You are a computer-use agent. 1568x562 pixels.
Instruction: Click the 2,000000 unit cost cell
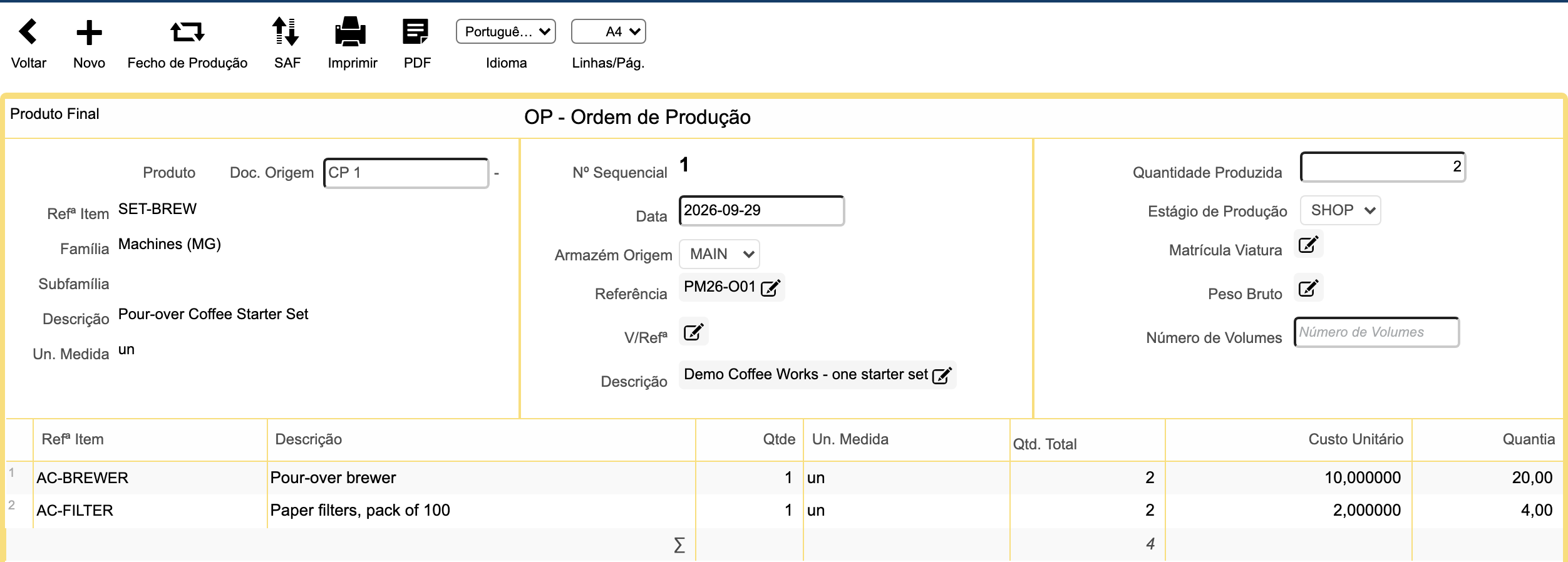click(1289, 510)
